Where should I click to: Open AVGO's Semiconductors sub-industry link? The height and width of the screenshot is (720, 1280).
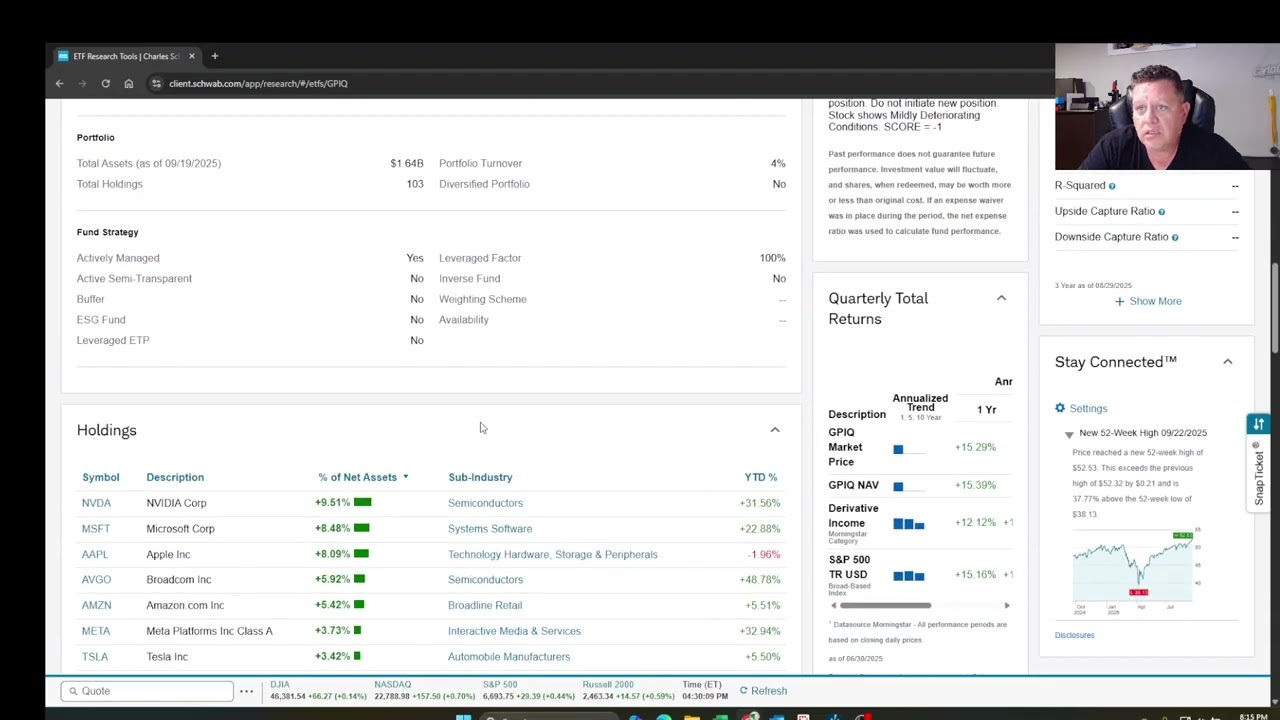click(x=485, y=580)
